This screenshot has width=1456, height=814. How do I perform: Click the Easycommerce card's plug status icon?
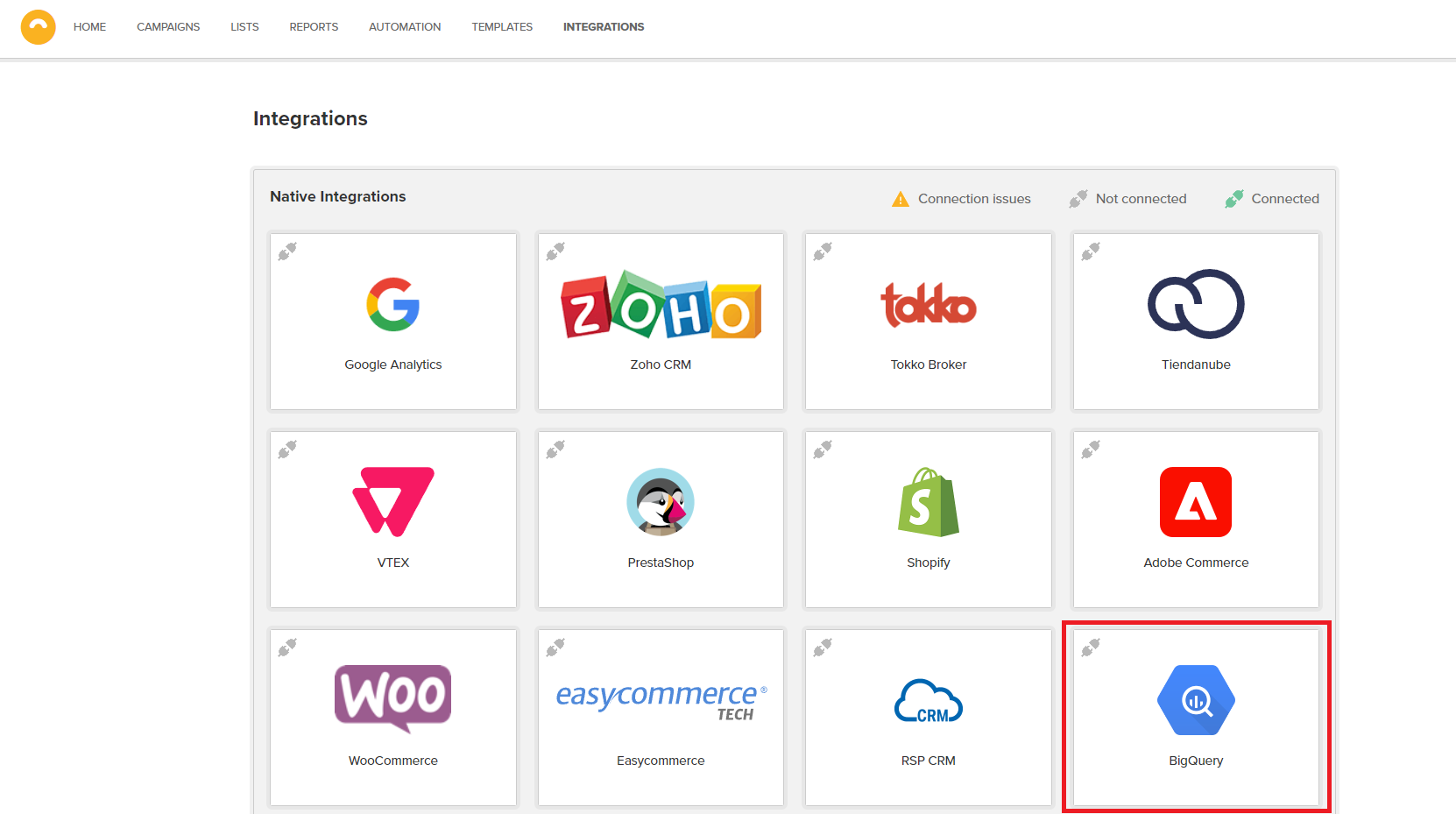pos(555,648)
